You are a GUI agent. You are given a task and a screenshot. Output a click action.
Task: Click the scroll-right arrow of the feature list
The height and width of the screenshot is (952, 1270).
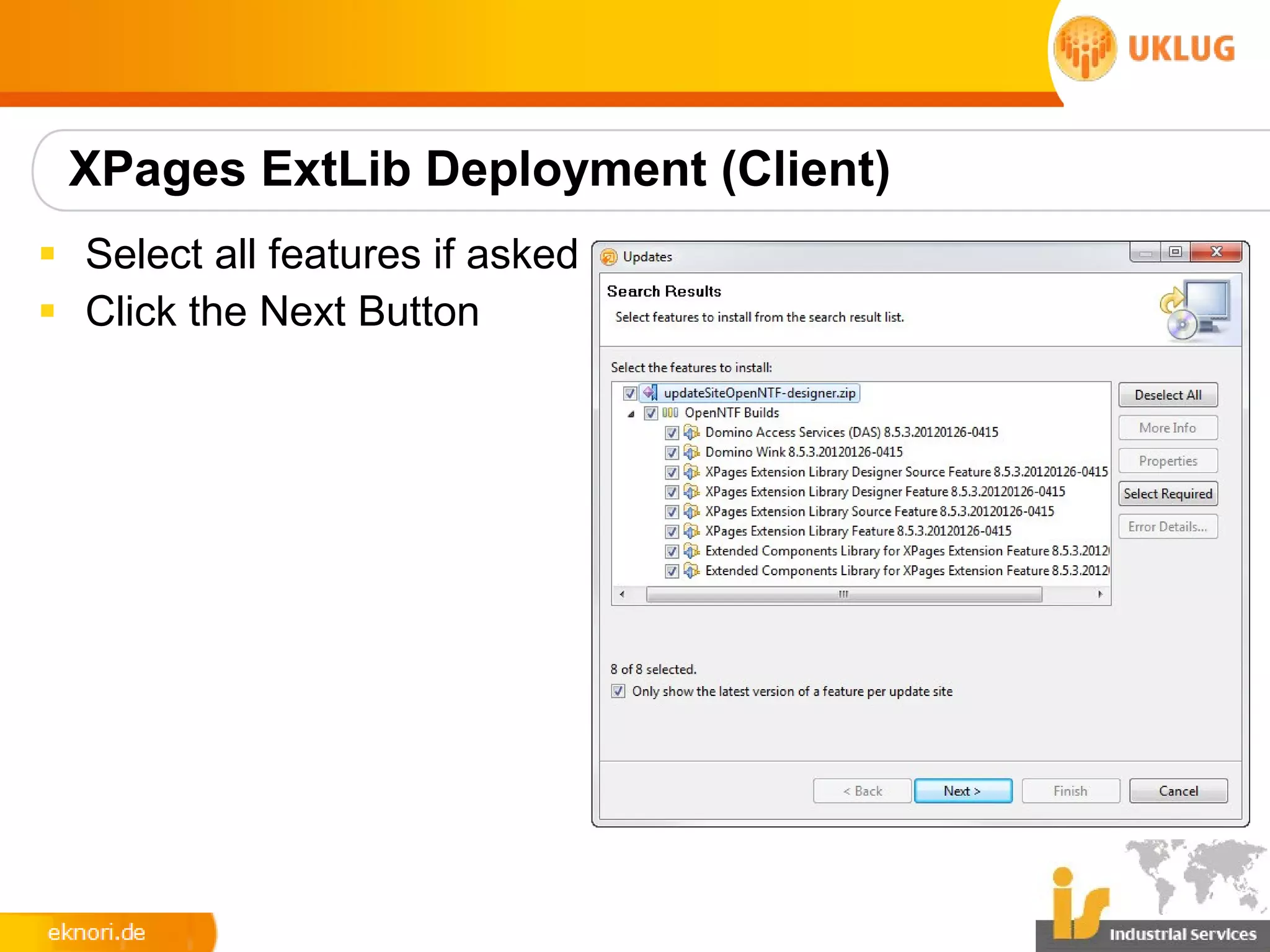[1100, 594]
